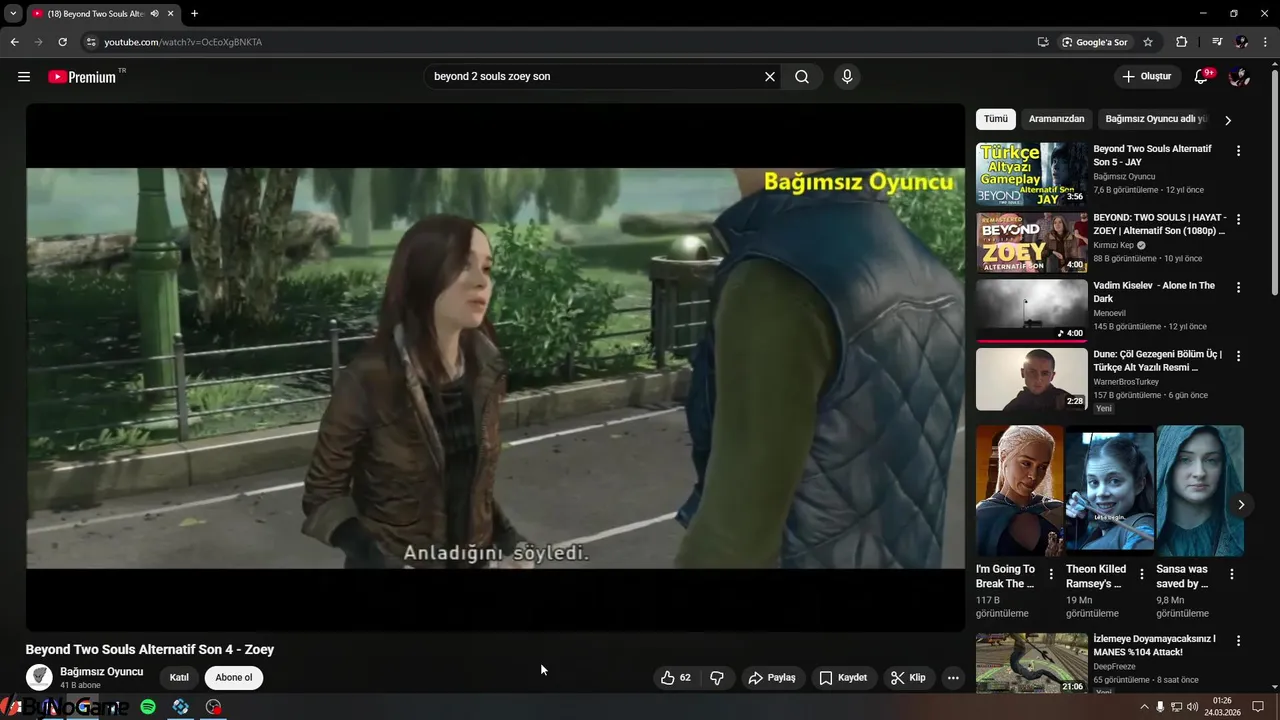The height and width of the screenshot is (720, 1280).
Task: Click the taskbar volume icon
Action: click(1193, 707)
